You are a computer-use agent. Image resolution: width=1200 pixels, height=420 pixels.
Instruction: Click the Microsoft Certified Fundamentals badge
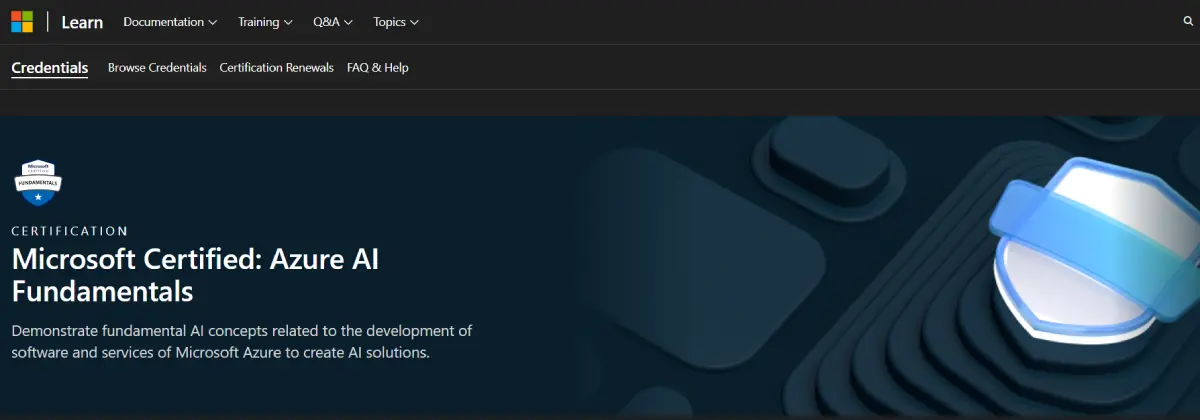tap(39, 183)
